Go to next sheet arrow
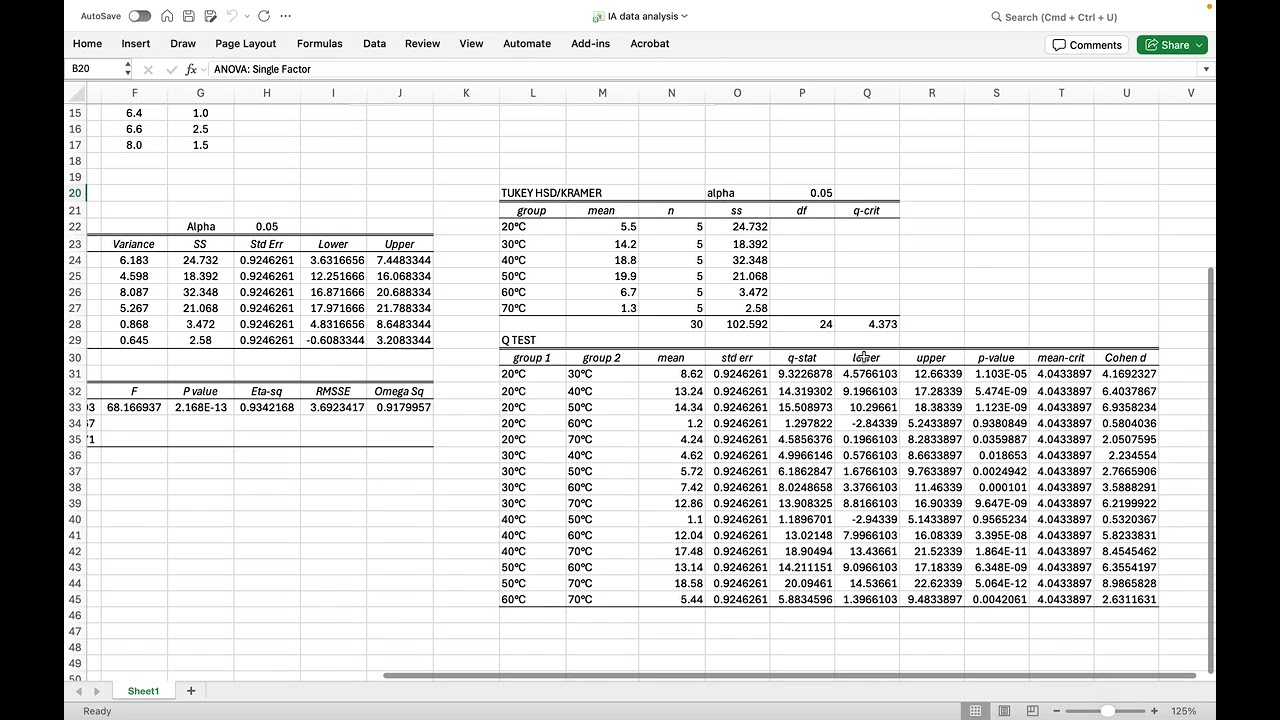The width and height of the screenshot is (1280, 720). pyautogui.click(x=97, y=691)
